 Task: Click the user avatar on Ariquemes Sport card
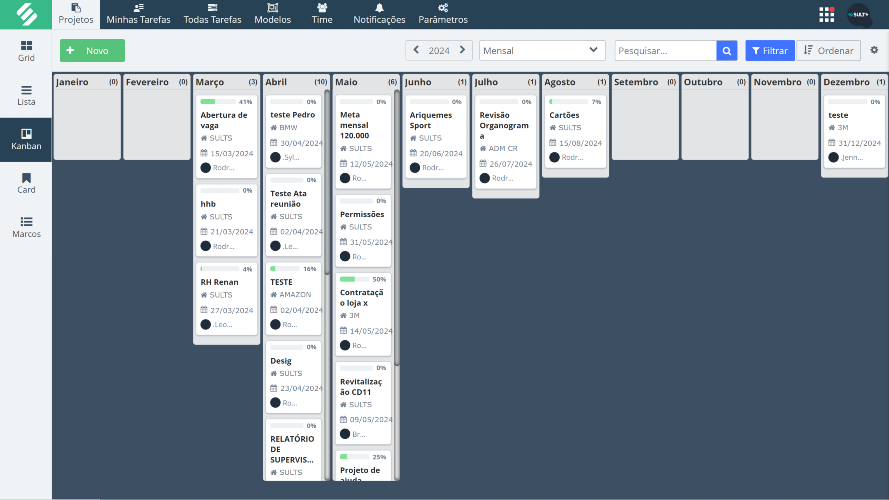point(415,168)
